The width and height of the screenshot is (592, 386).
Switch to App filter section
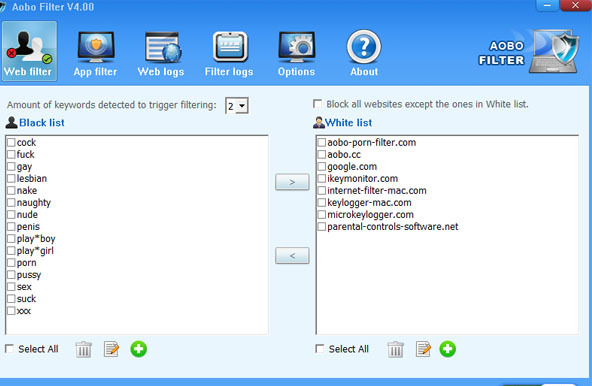[x=96, y=54]
